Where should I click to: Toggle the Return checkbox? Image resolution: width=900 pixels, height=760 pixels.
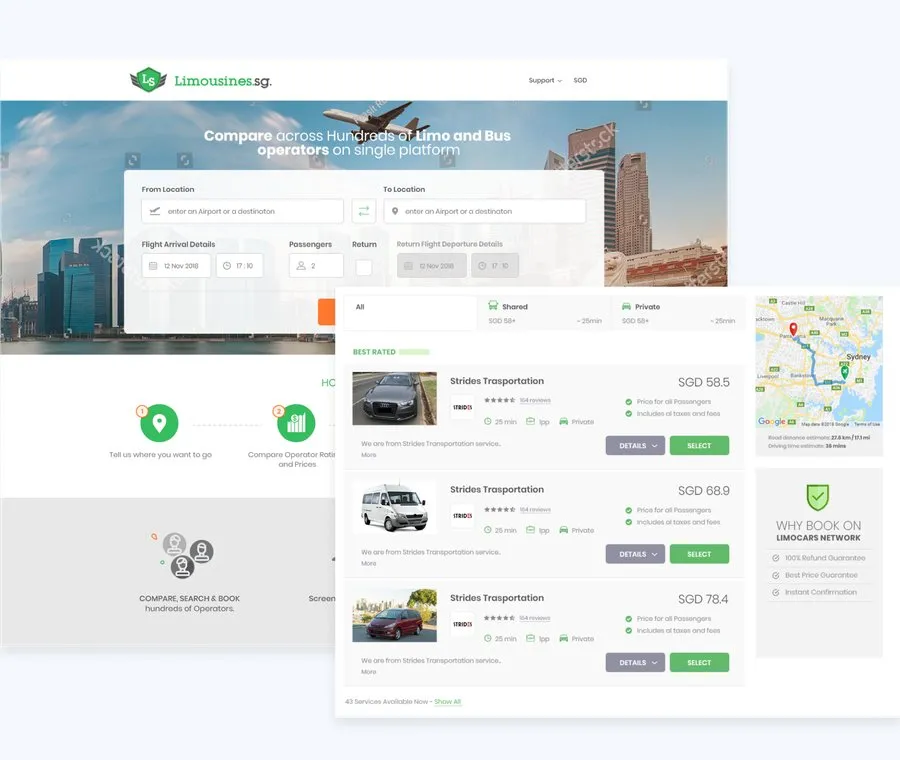(363, 267)
